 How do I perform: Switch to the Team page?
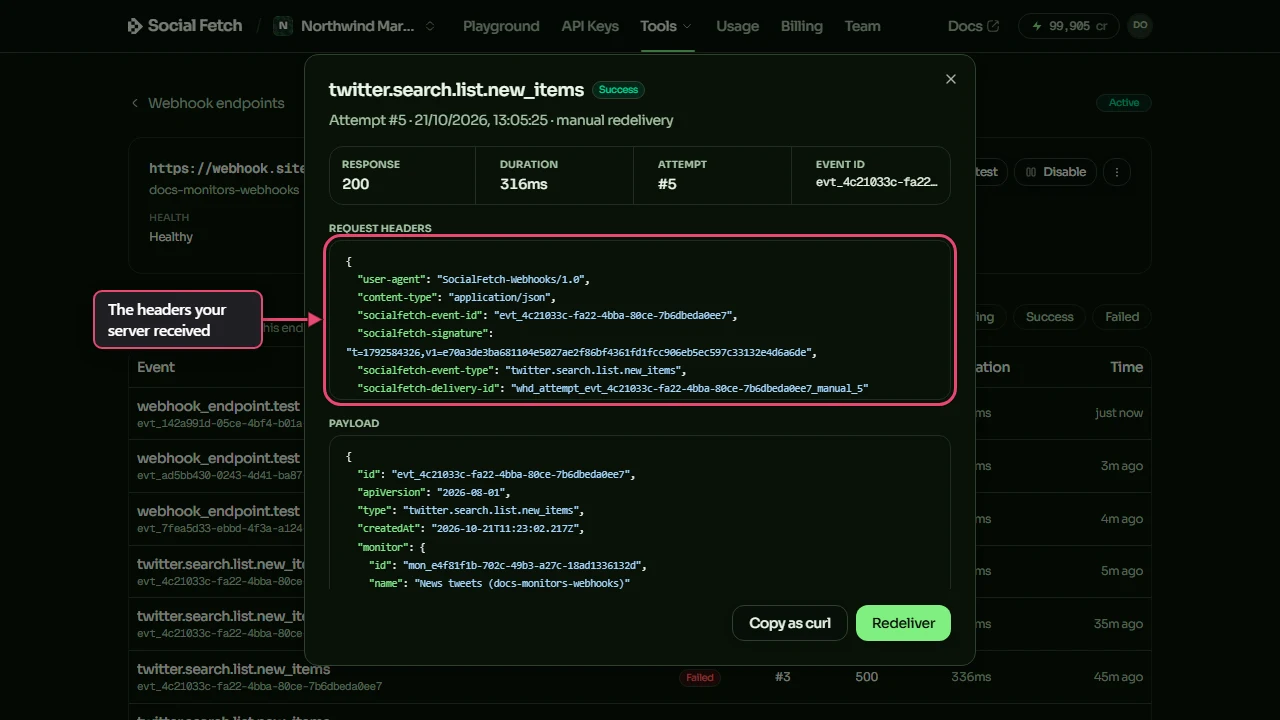862,26
